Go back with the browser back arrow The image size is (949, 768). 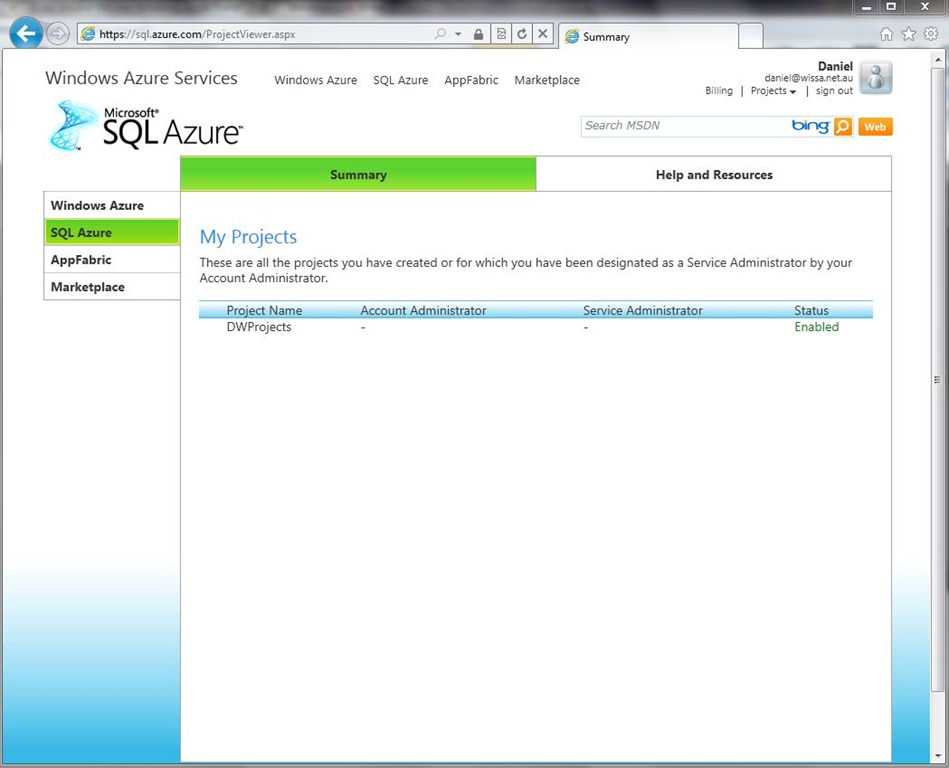(26, 33)
